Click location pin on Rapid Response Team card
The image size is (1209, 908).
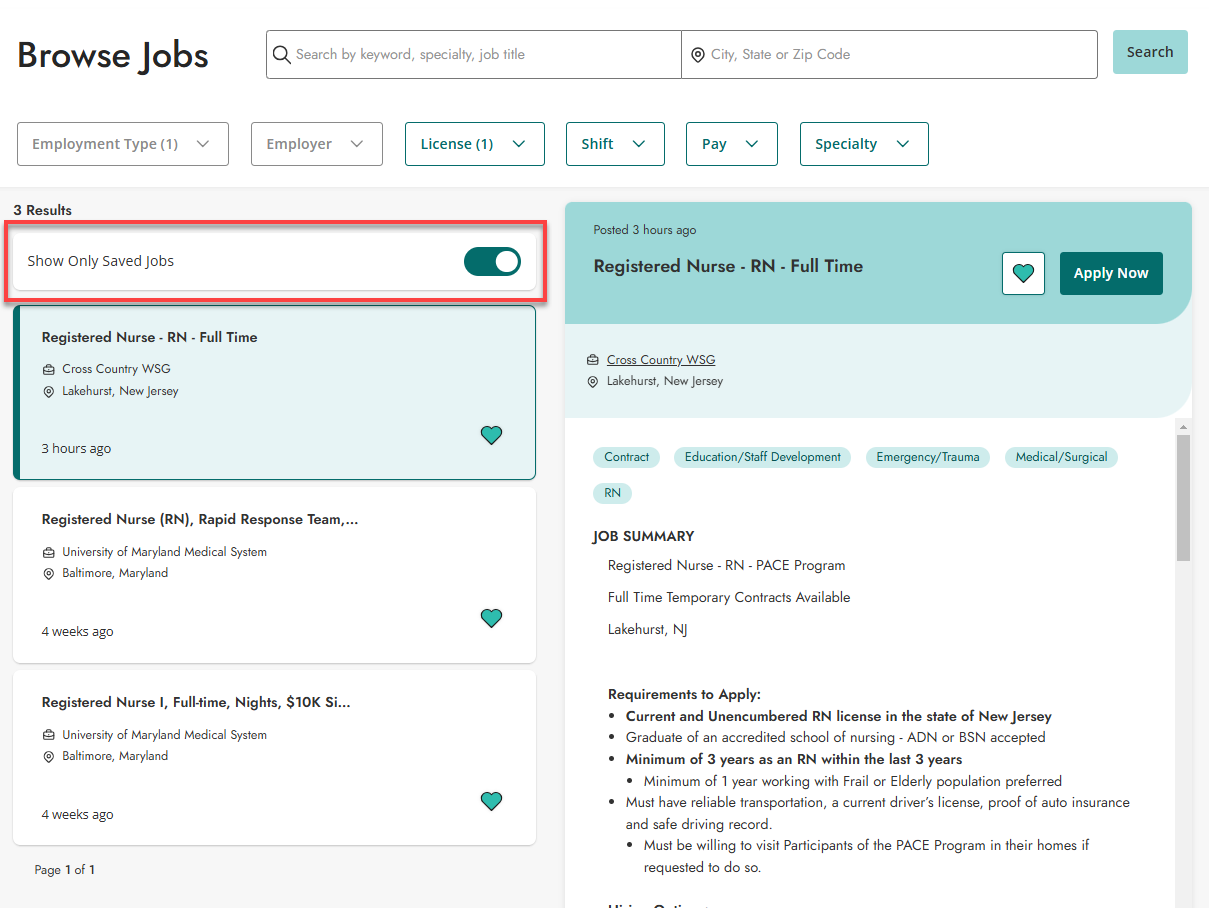(48, 574)
